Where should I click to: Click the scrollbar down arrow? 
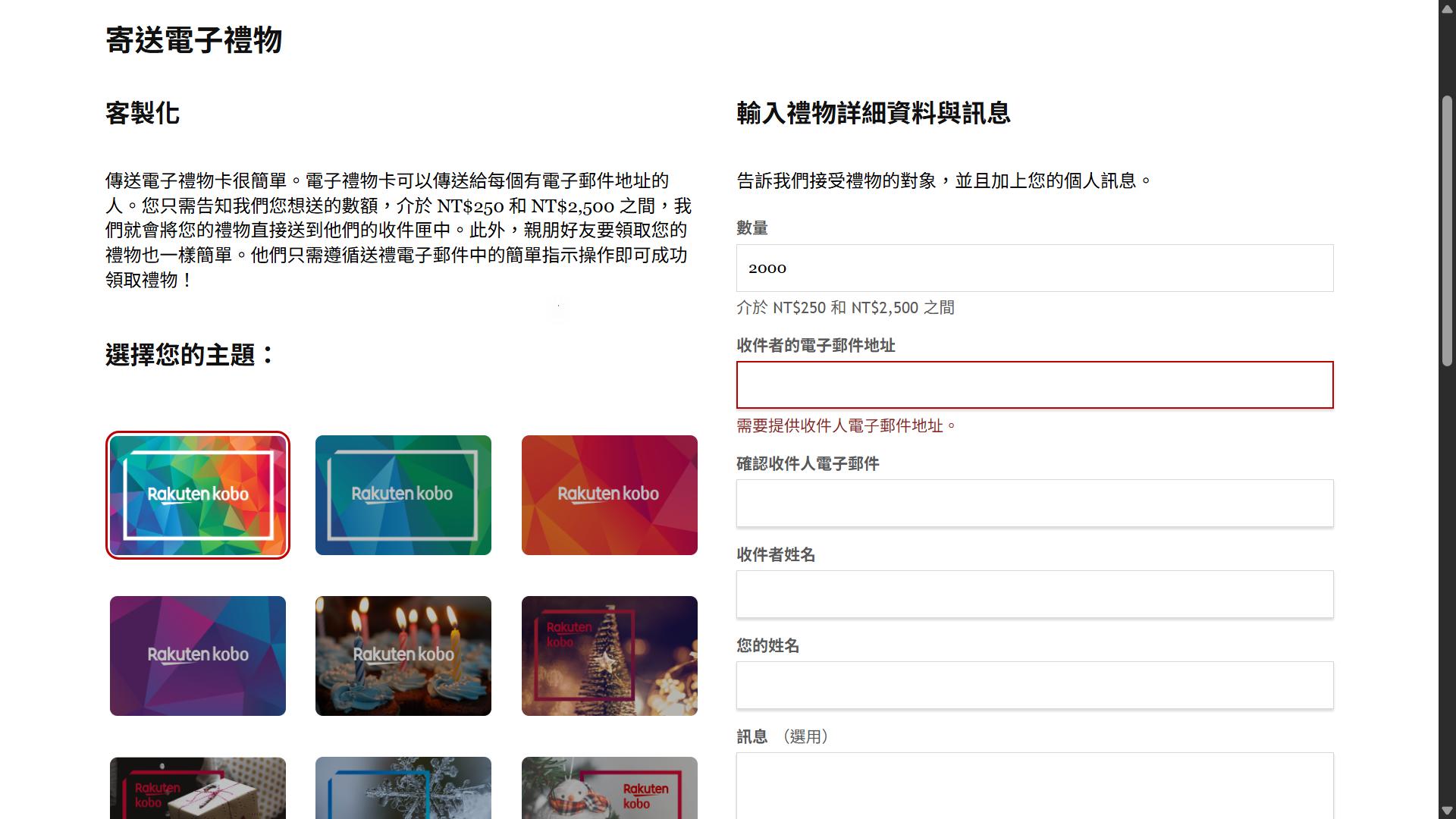tap(1447, 811)
